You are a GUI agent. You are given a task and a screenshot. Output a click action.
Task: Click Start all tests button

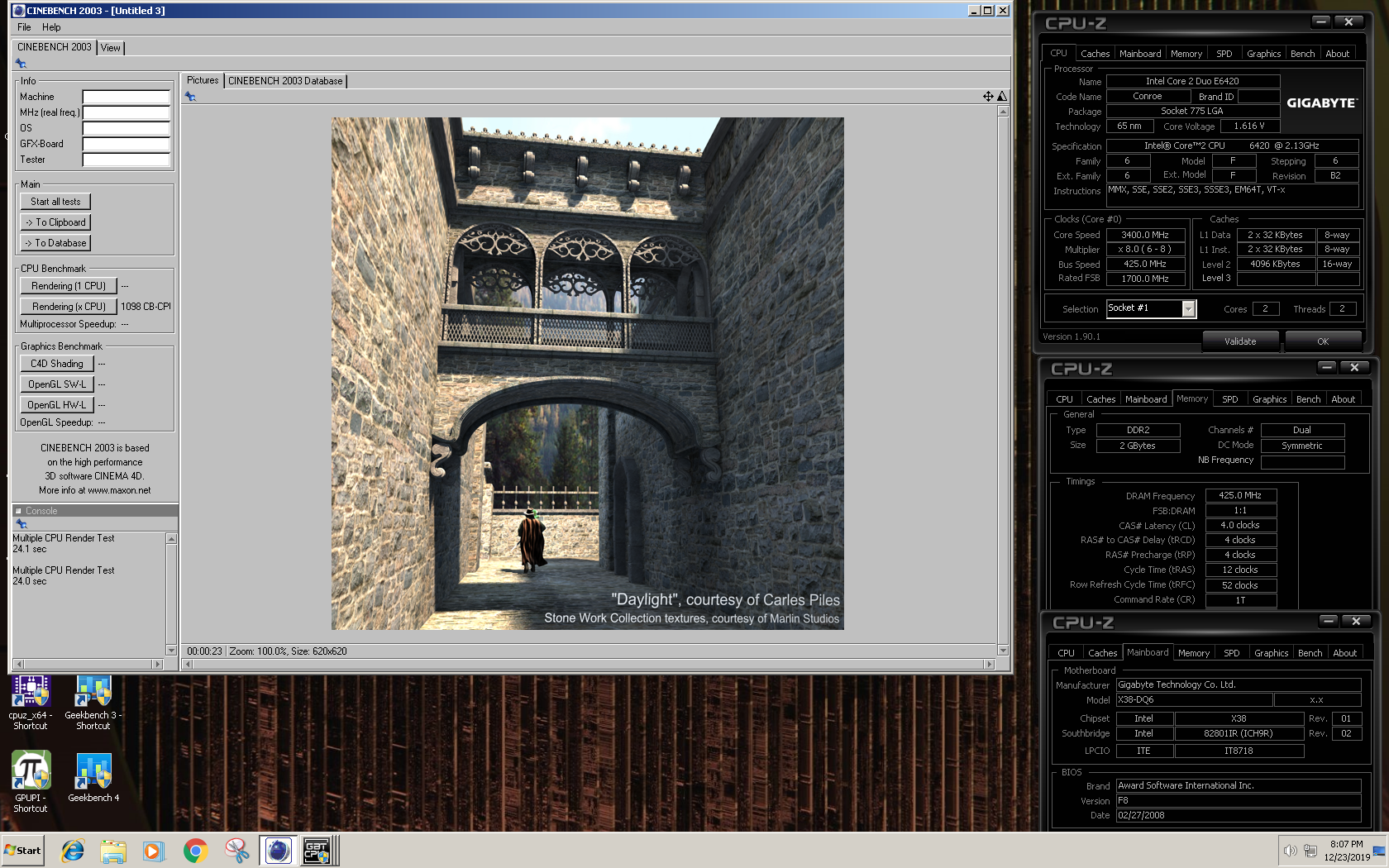(x=55, y=202)
